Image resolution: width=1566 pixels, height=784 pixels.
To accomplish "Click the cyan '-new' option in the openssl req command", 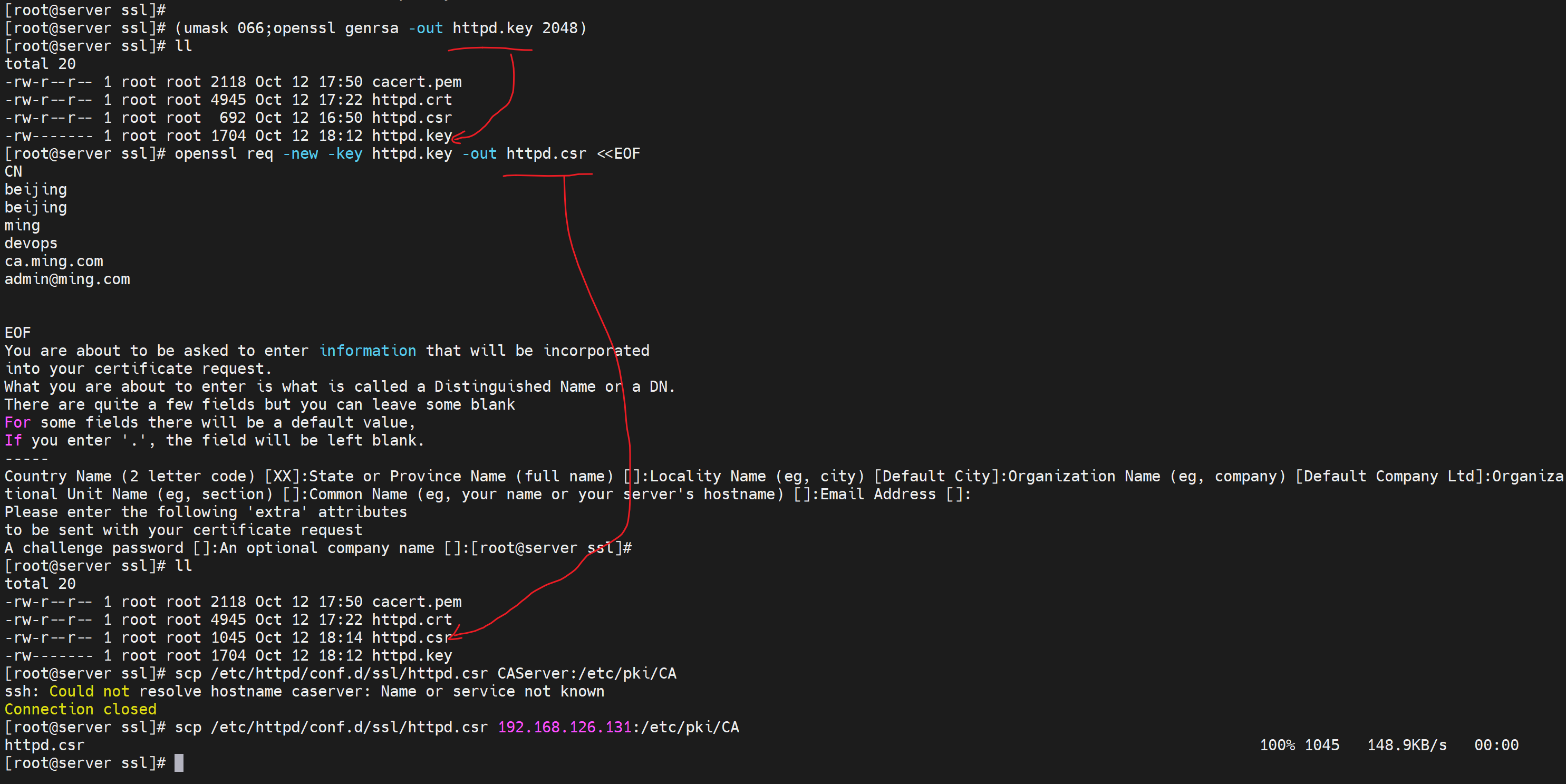I will coord(301,154).
